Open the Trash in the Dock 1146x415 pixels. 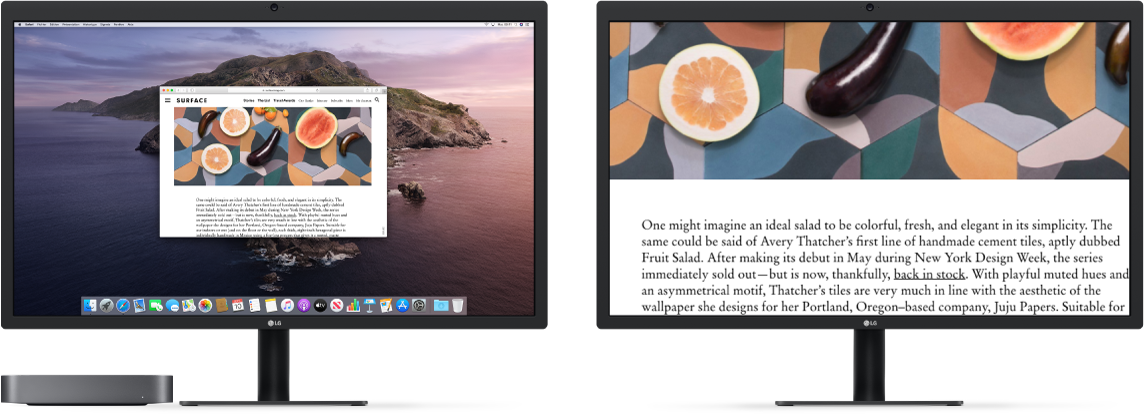[x=457, y=305]
